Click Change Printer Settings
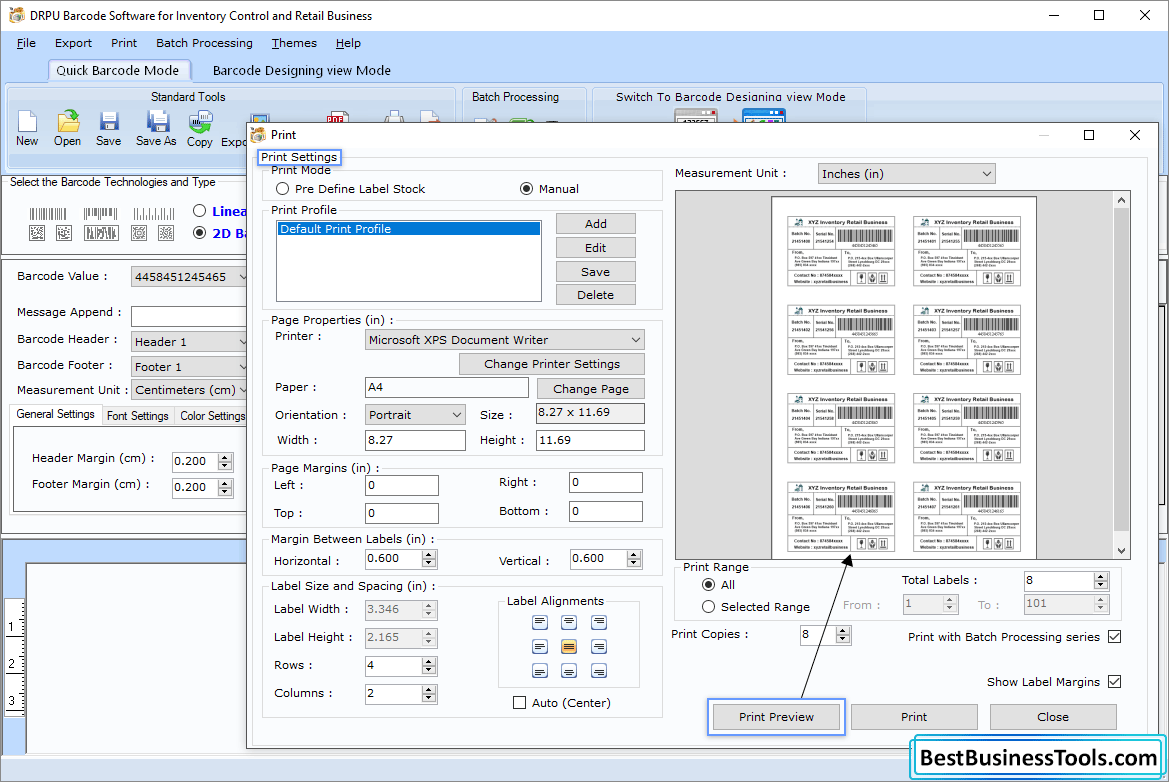1169x782 pixels. (x=551, y=364)
